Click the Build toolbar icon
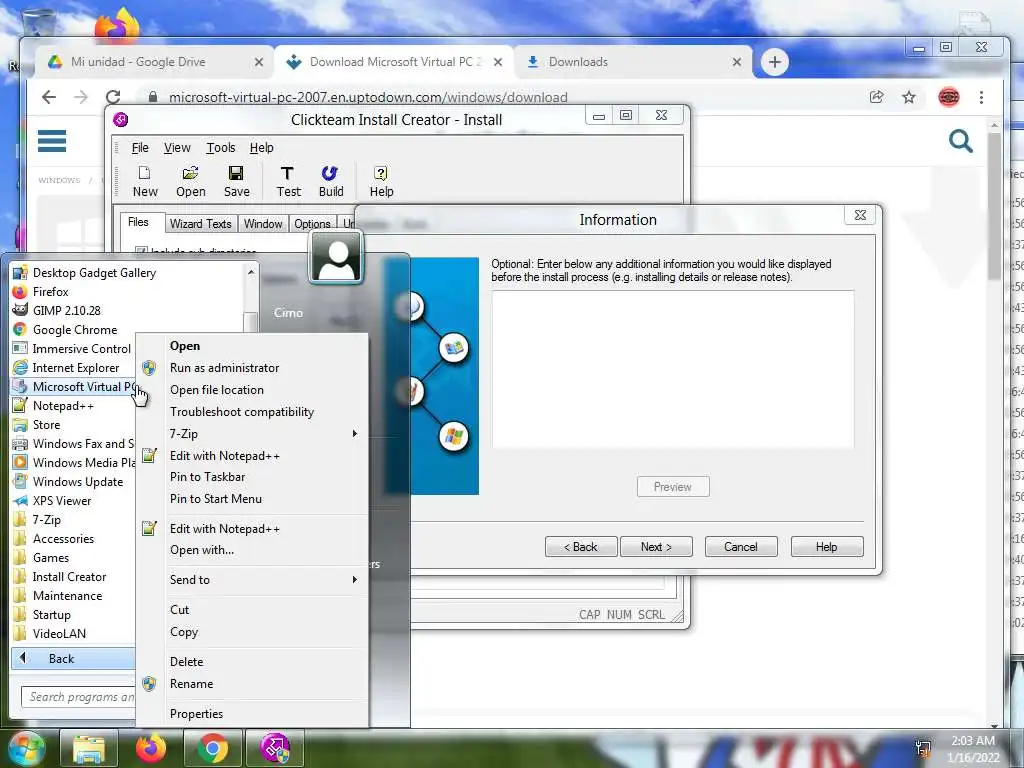This screenshot has width=1024, height=768. point(330,181)
